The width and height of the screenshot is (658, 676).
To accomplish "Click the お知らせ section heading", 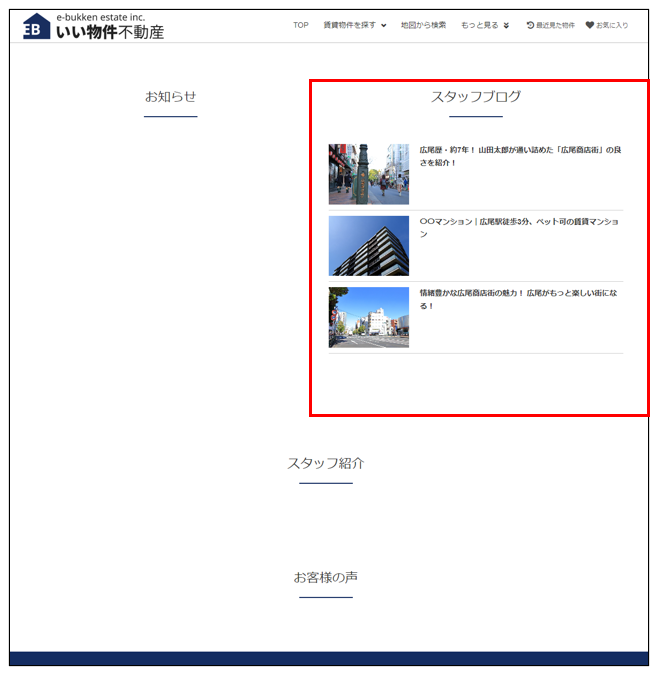I will point(170,97).
